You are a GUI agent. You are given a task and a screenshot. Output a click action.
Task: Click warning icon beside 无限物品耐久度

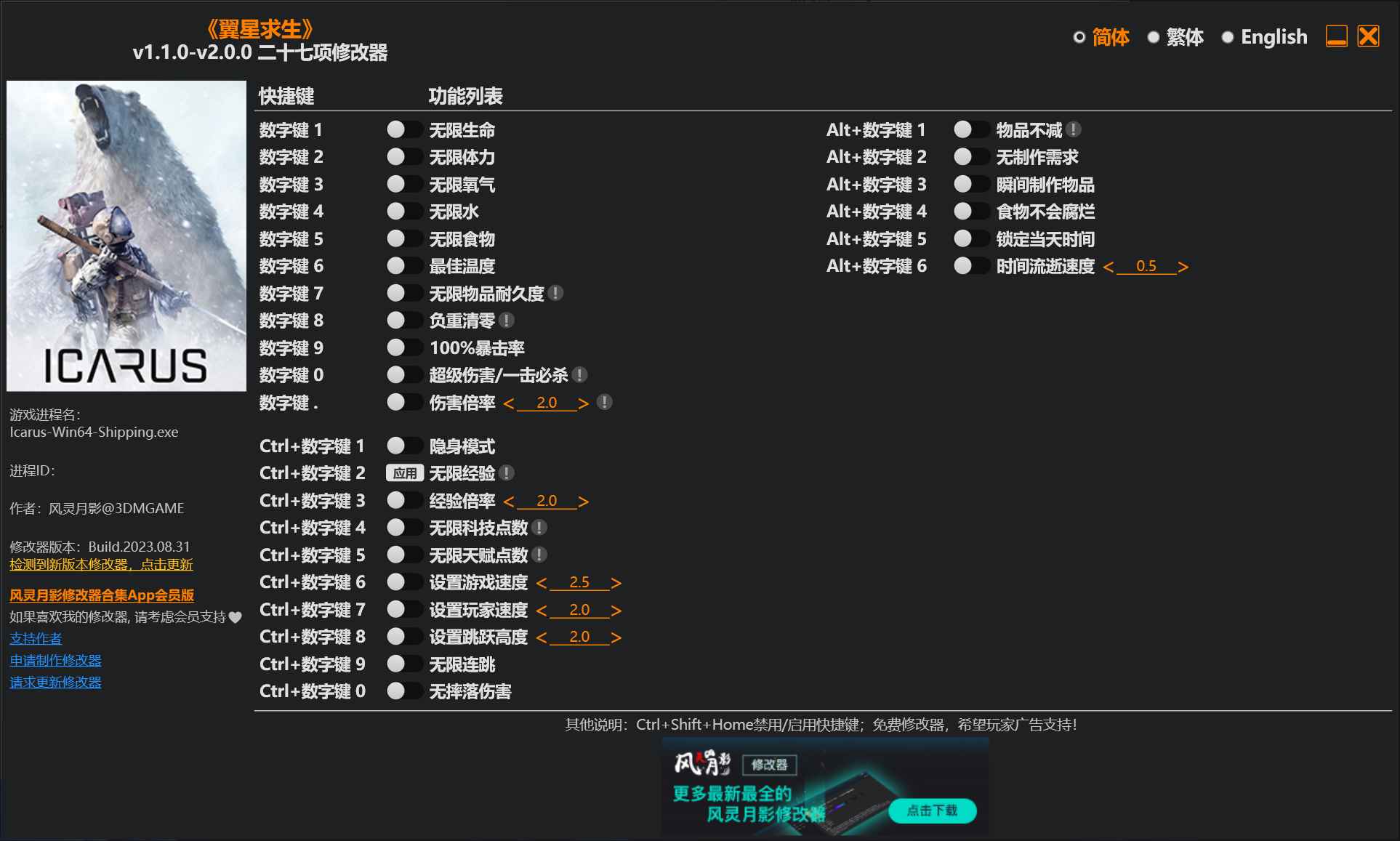click(x=557, y=293)
